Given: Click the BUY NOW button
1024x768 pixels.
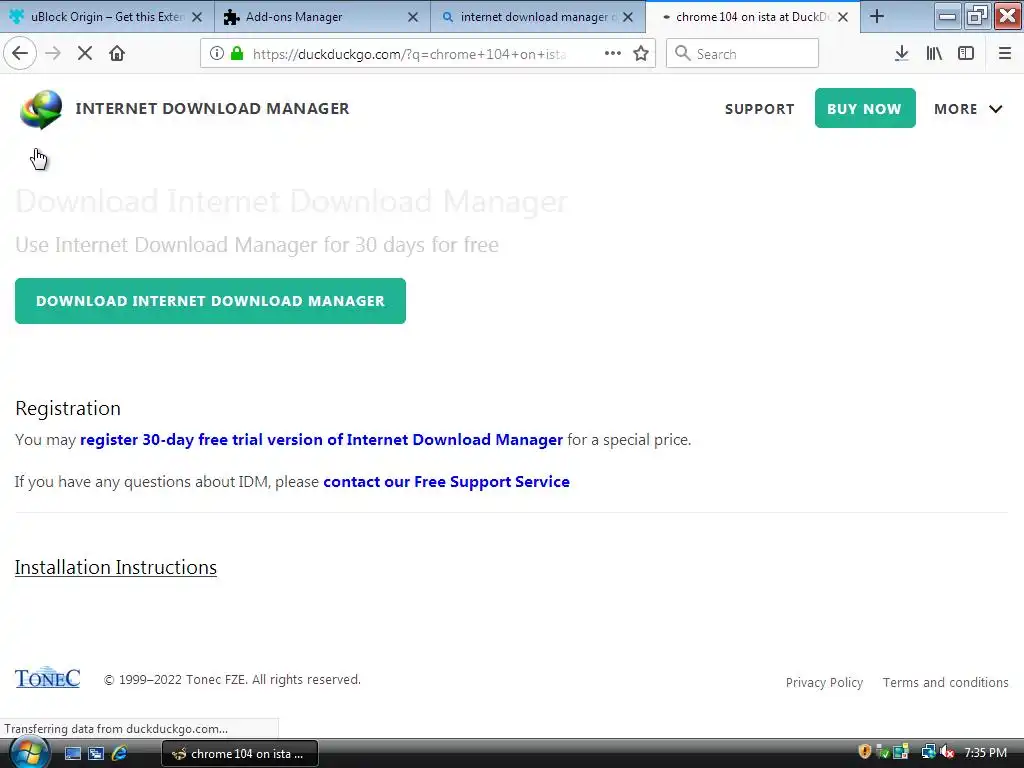Looking at the screenshot, I should coord(865,108).
